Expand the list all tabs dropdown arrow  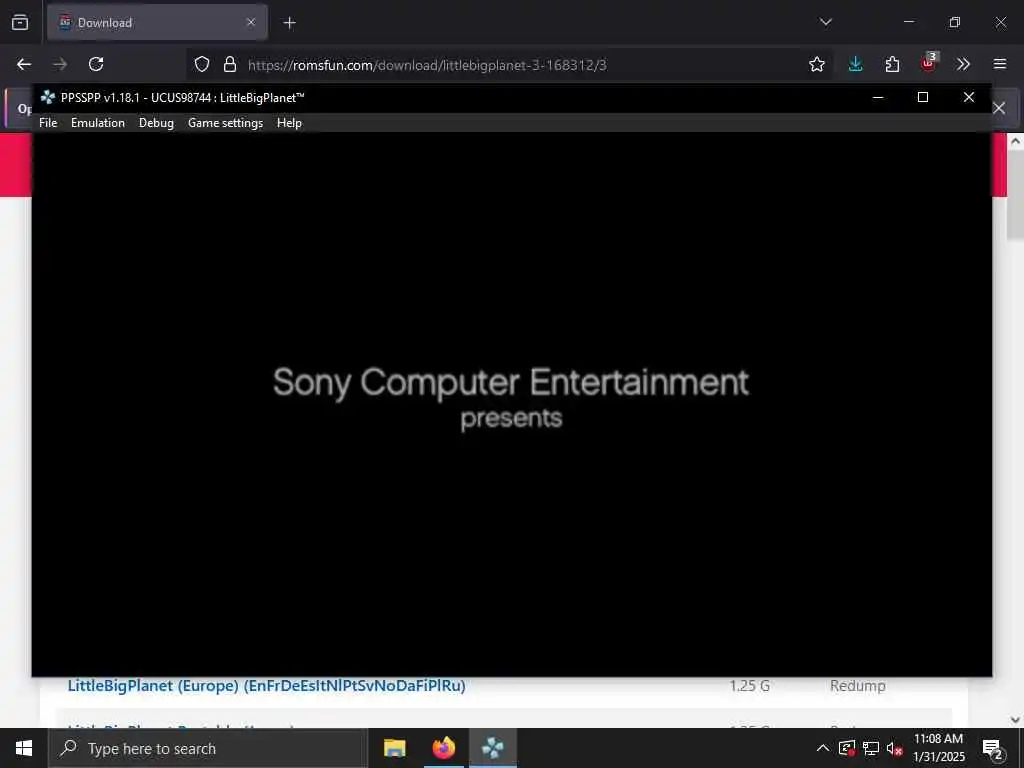point(825,22)
